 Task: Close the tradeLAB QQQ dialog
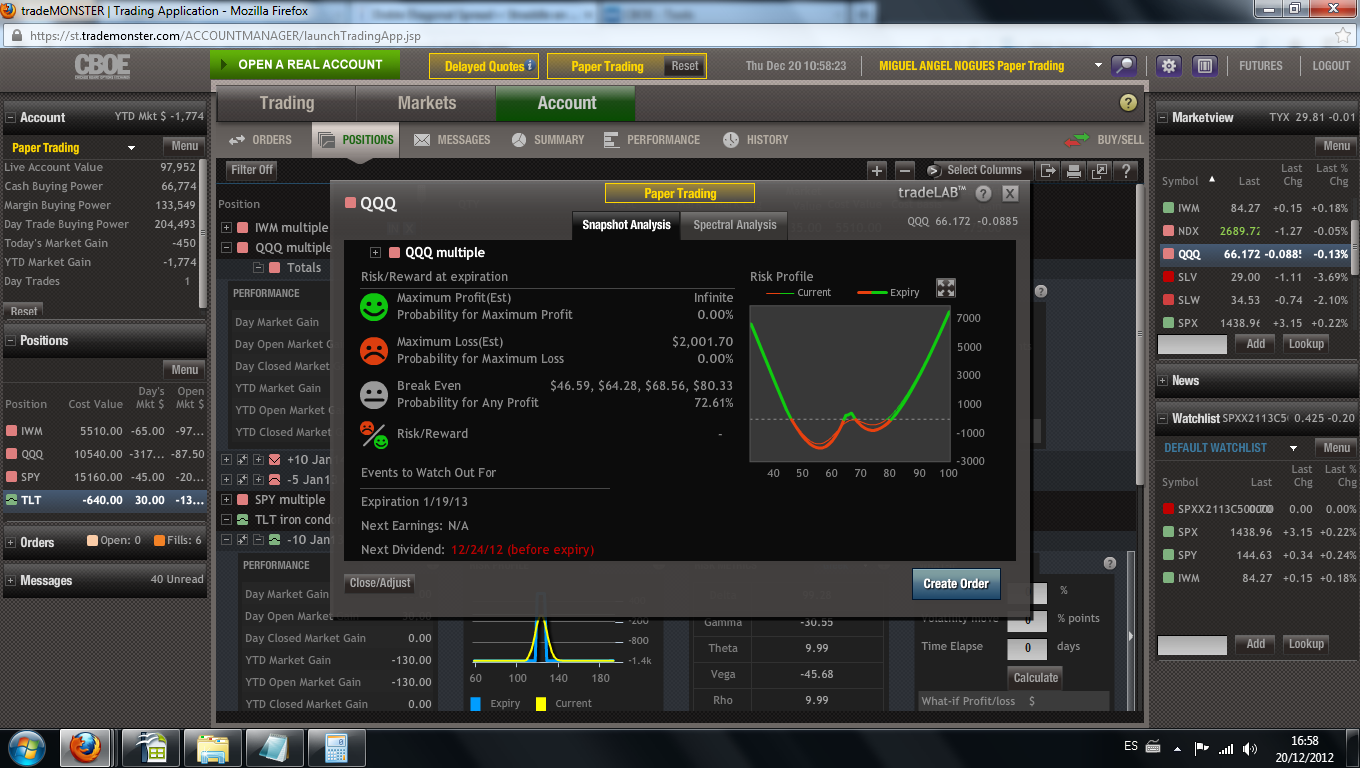(1010, 194)
